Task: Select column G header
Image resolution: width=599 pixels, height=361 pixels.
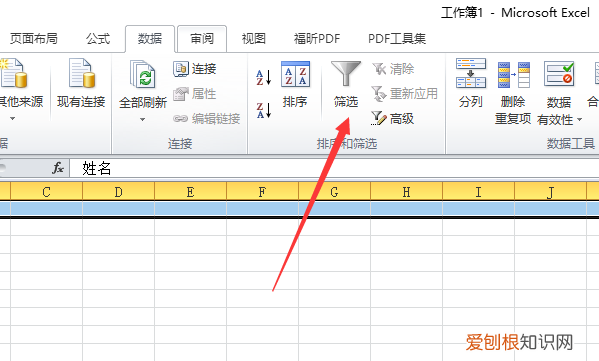Action: [335, 191]
